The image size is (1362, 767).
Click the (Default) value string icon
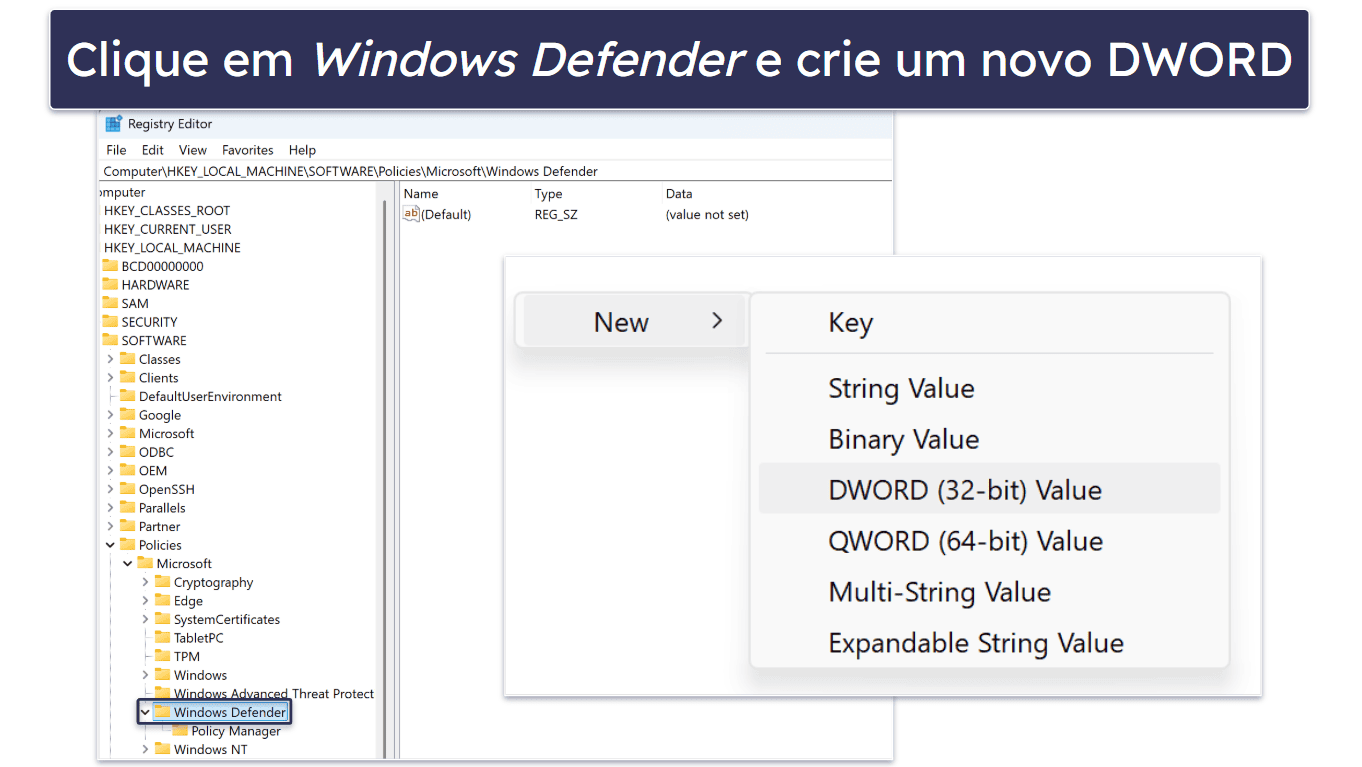point(410,213)
